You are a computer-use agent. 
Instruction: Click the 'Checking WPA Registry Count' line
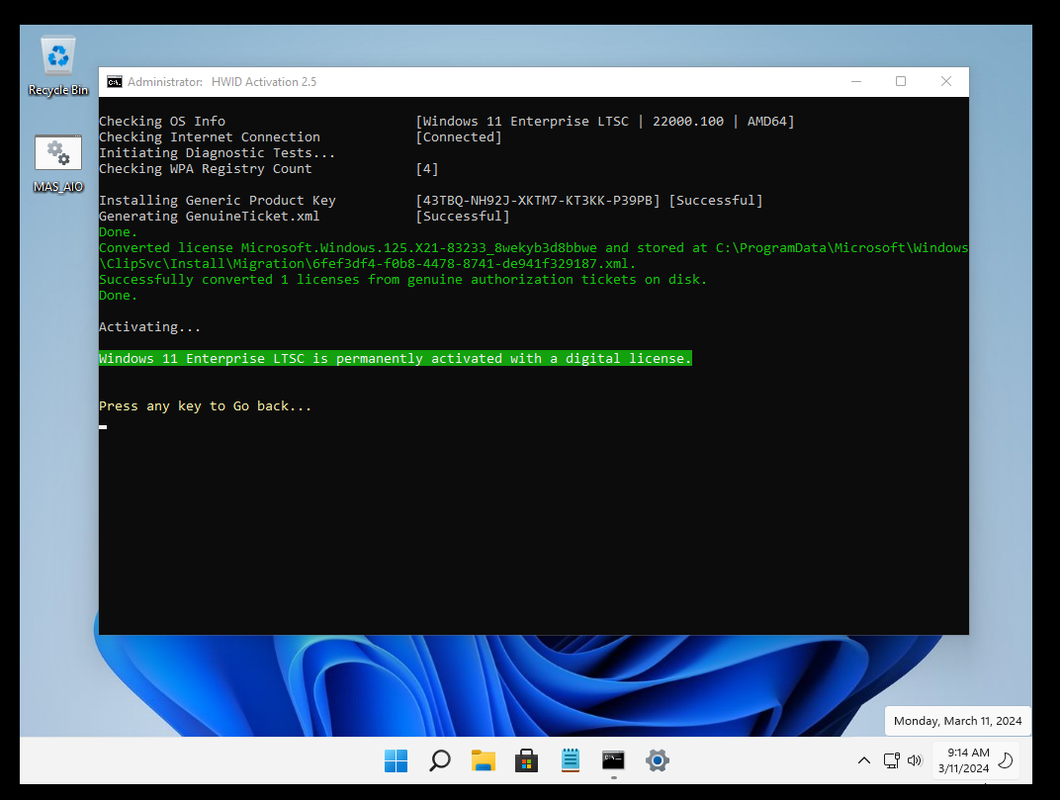pyautogui.click(x=206, y=168)
